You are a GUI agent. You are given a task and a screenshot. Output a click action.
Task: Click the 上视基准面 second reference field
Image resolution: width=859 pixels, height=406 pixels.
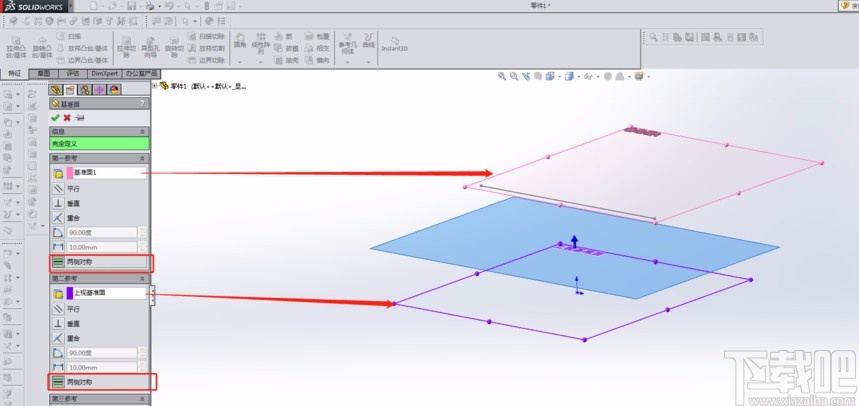click(110, 293)
